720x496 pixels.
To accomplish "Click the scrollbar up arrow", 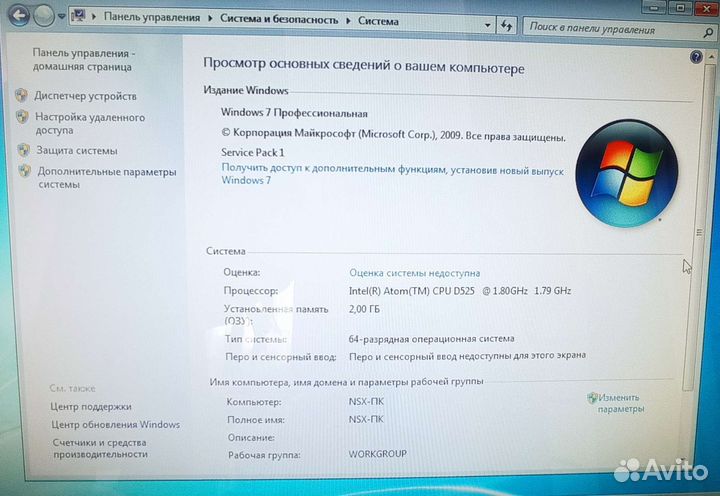I will point(711,56).
